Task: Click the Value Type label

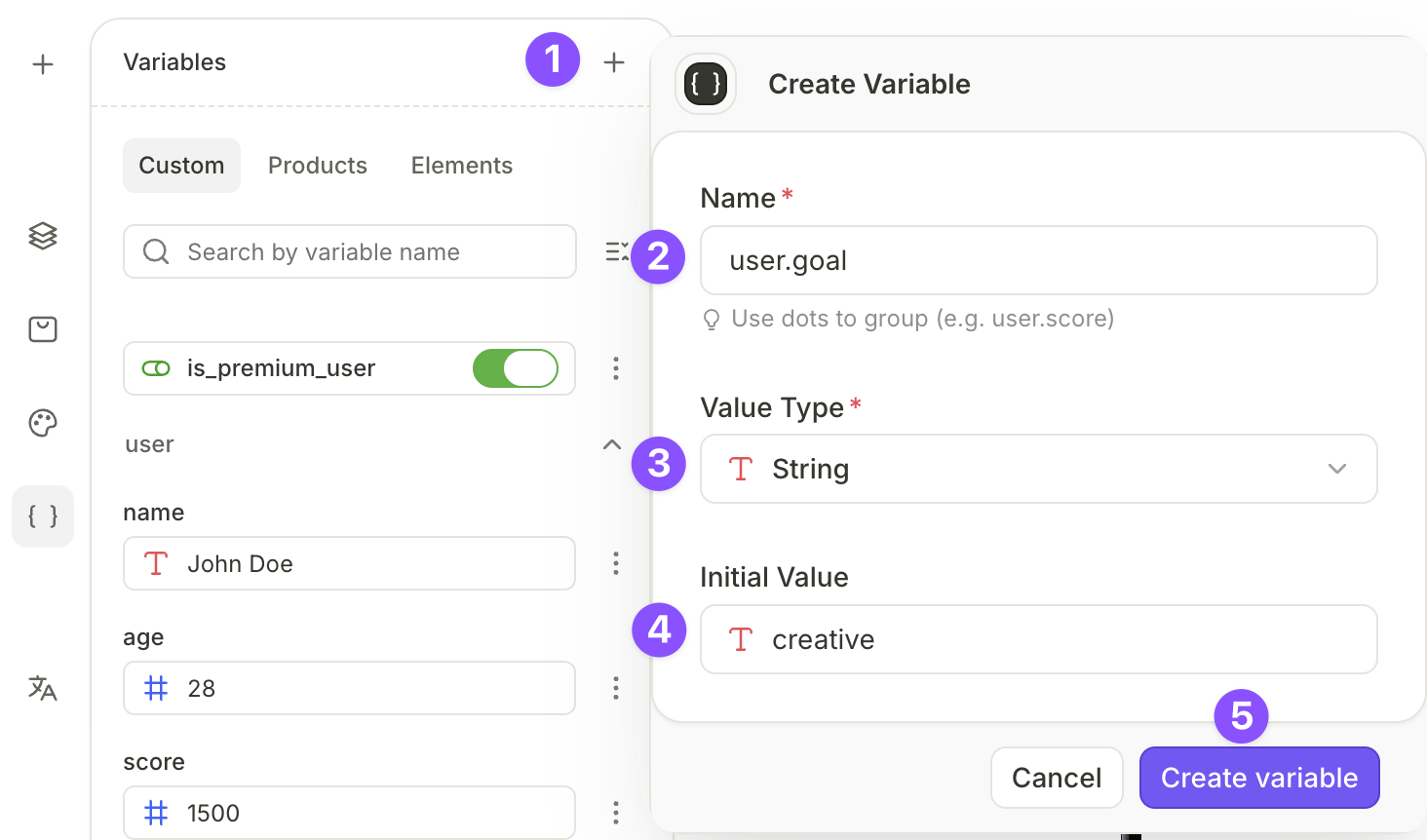Action: (772, 407)
